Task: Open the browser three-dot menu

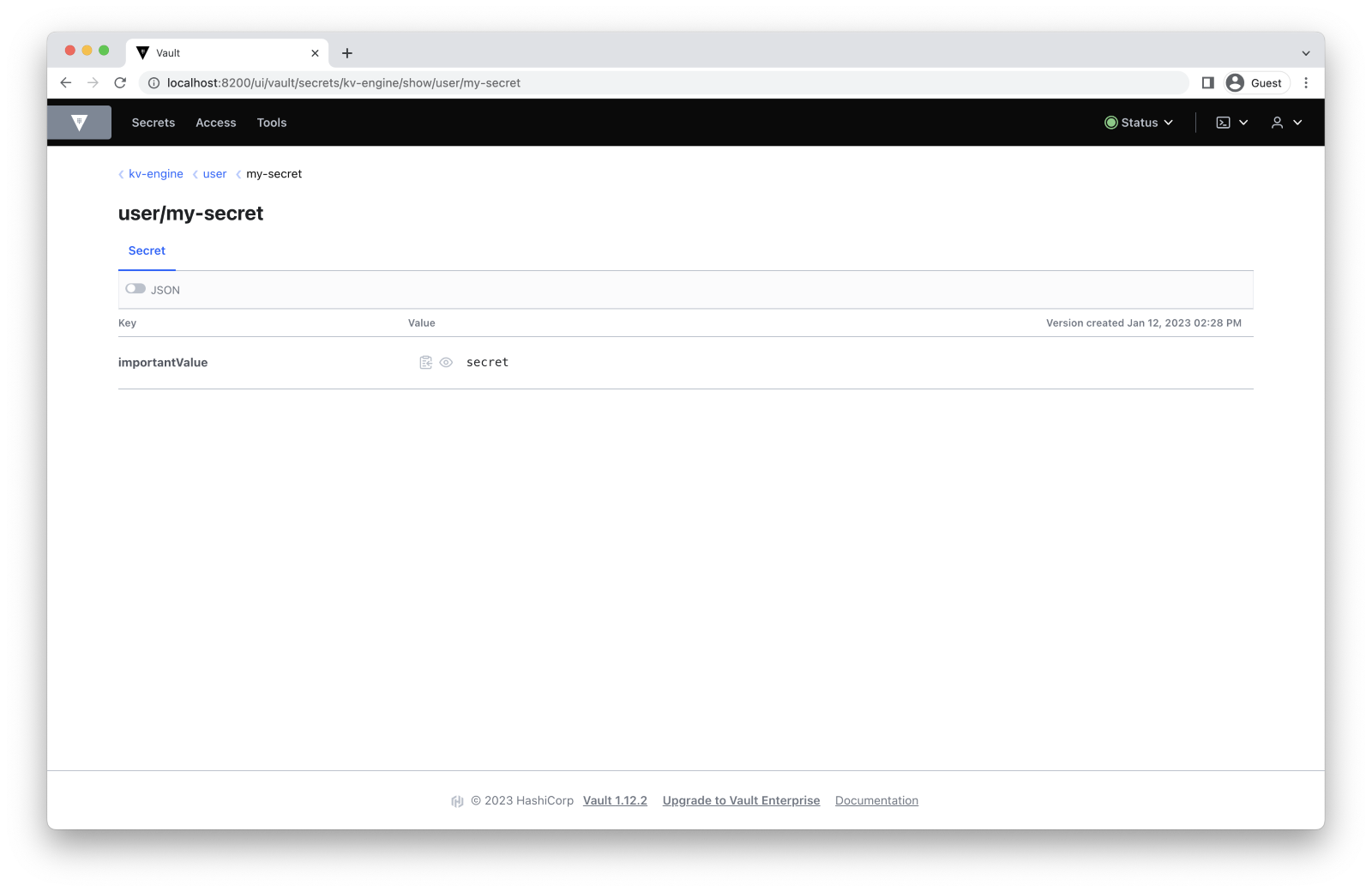Action: [1306, 83]
